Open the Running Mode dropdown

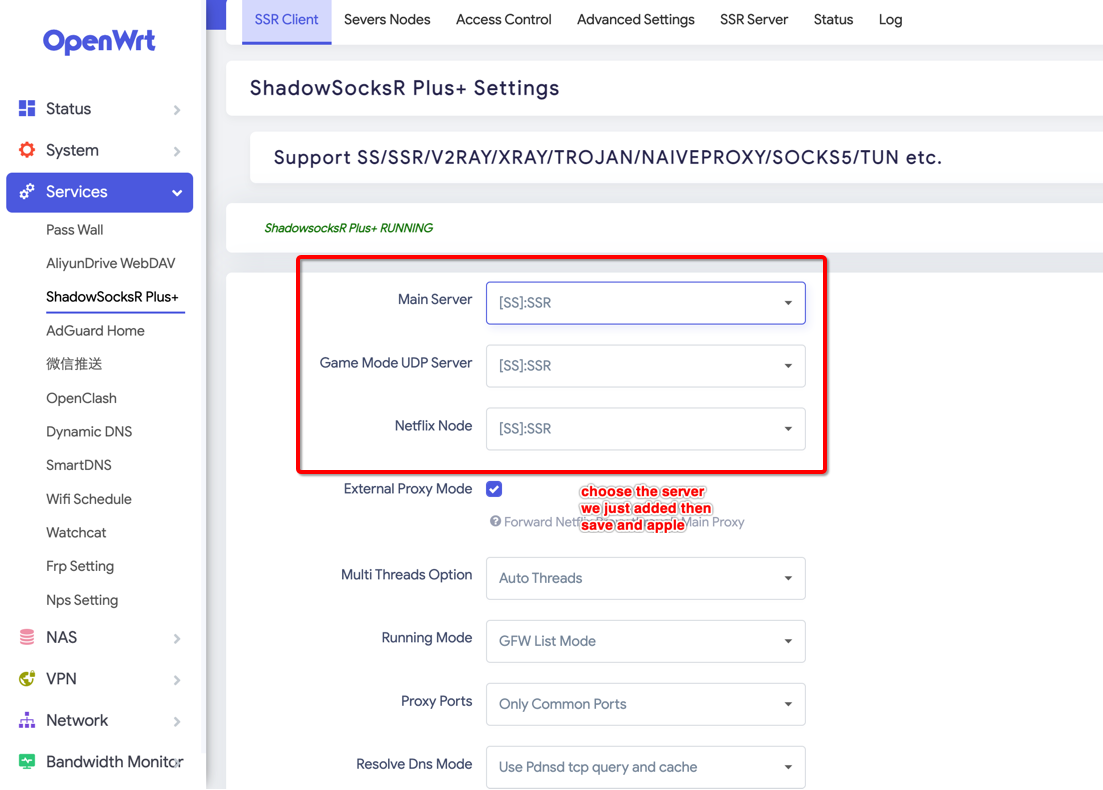pyautogui.click(x=645, y=641)
